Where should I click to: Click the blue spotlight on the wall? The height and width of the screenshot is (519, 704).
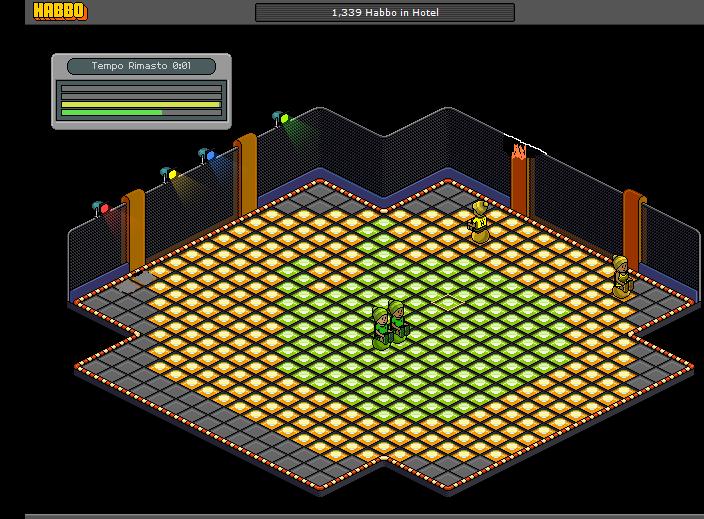point(207,155)
